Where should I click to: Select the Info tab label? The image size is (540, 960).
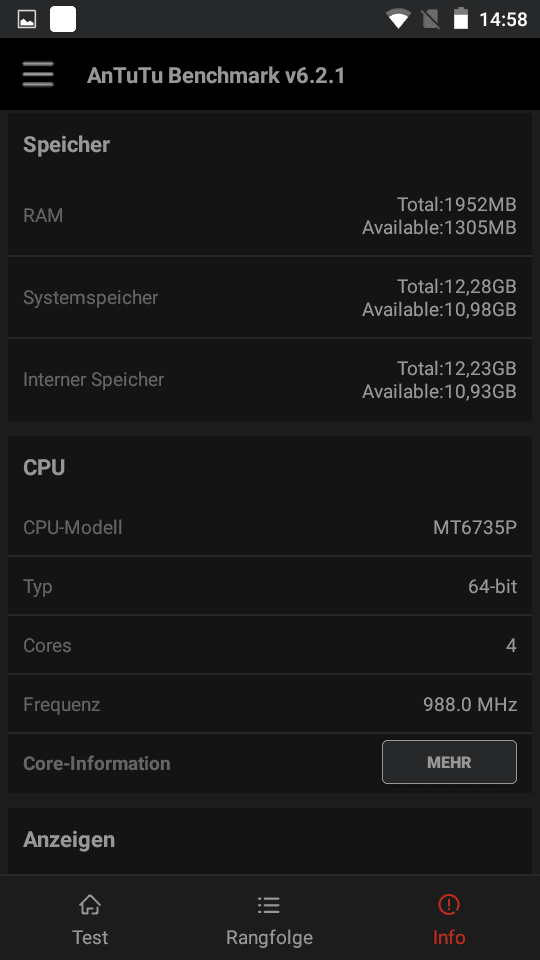click(x=449, y=937)
